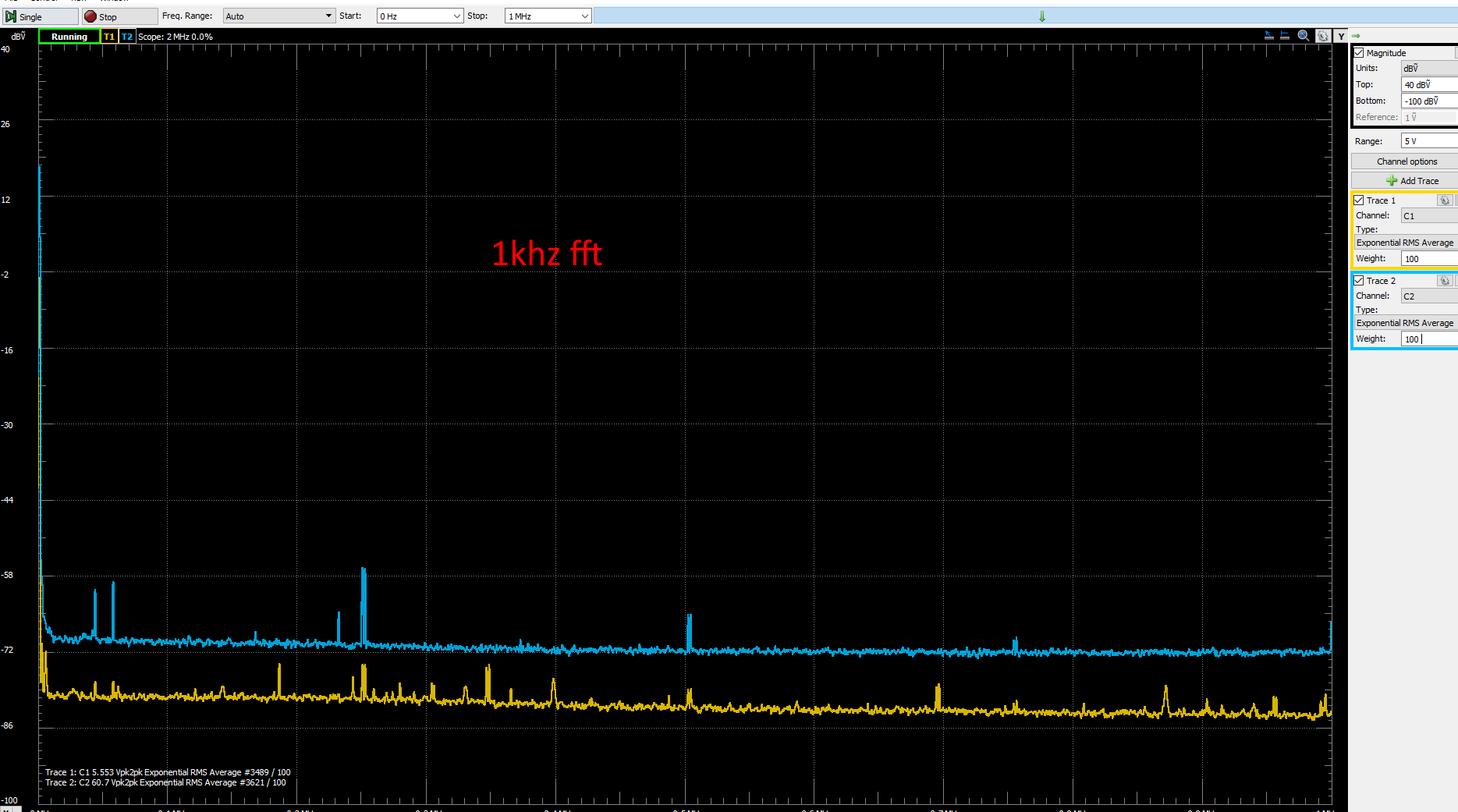
Task: Select the cursor marker tool icon
Action: (1269, 36)
